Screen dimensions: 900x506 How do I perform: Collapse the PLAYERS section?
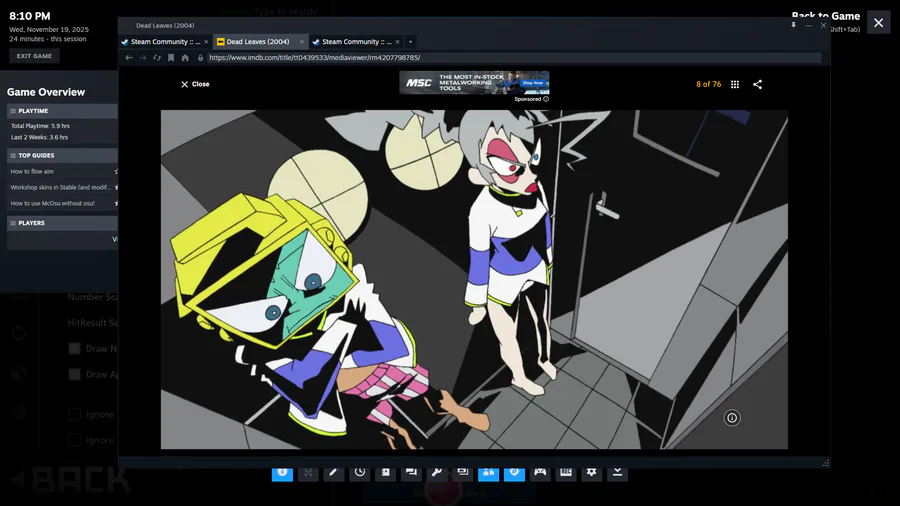62,223
